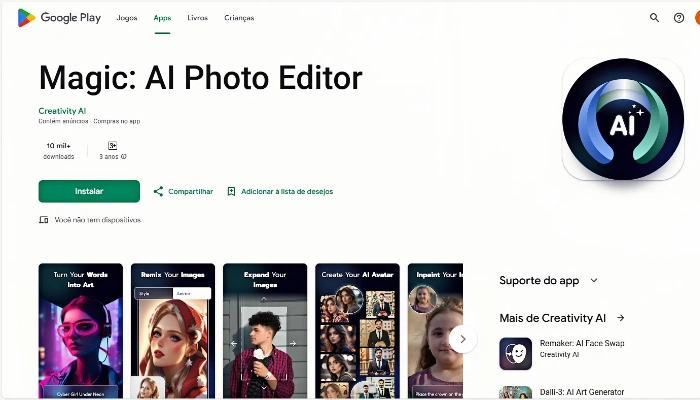The image size is (700, 400).
Task: Click the Magic: AI Photo Editor title
Action: 200,78
